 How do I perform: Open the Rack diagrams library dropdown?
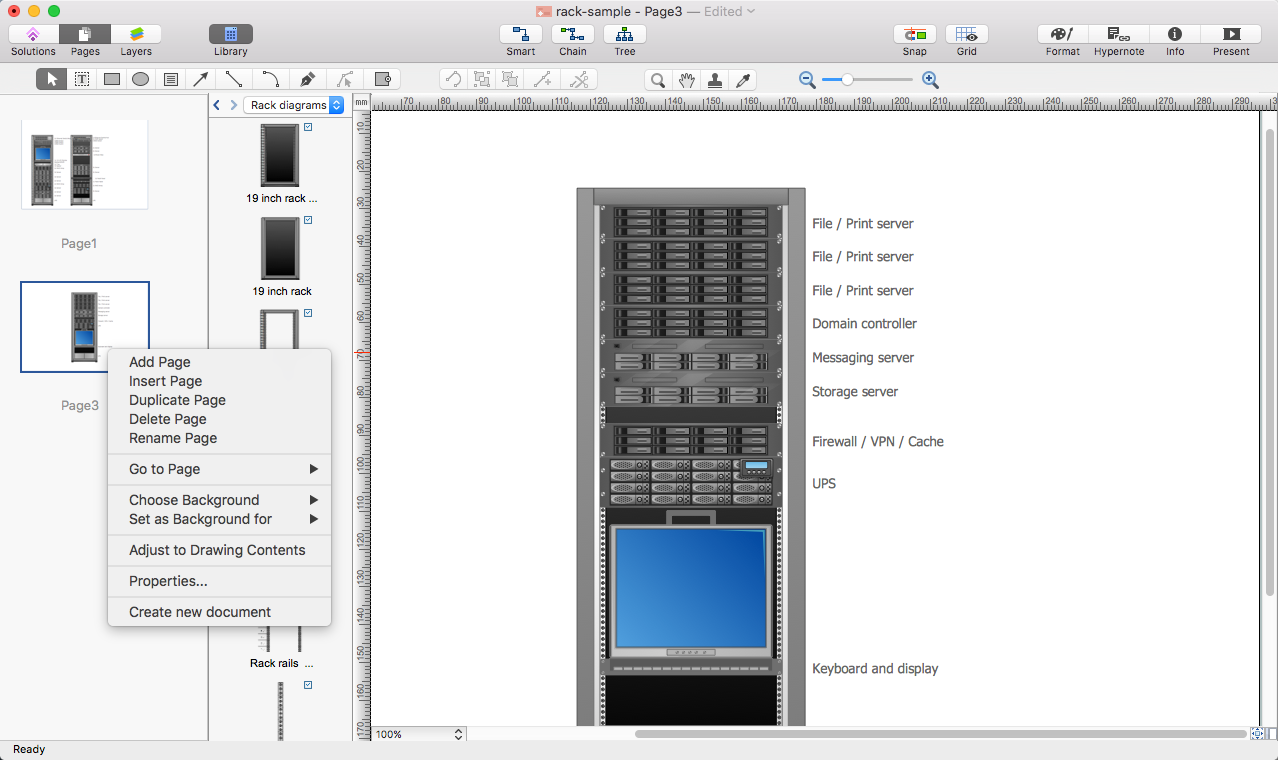[x=295, y=105]
